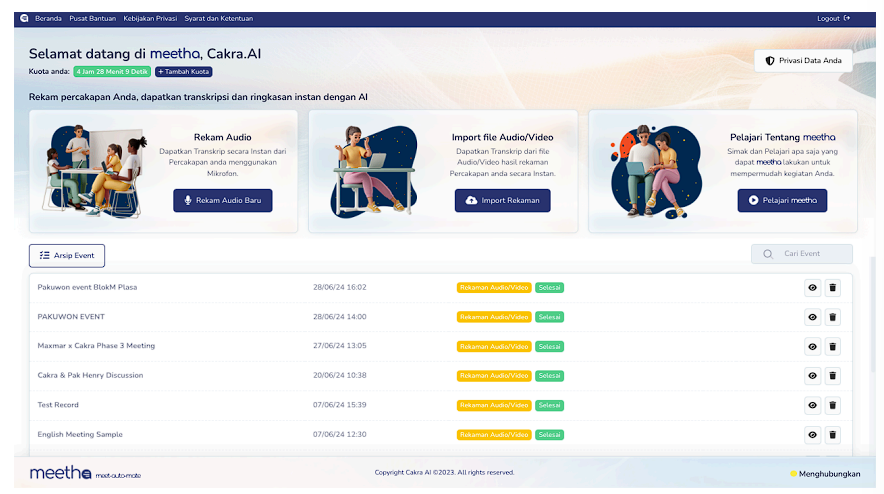Click the page vertical scrollbar
884x494 pixels.
click(x=873, y=316)
